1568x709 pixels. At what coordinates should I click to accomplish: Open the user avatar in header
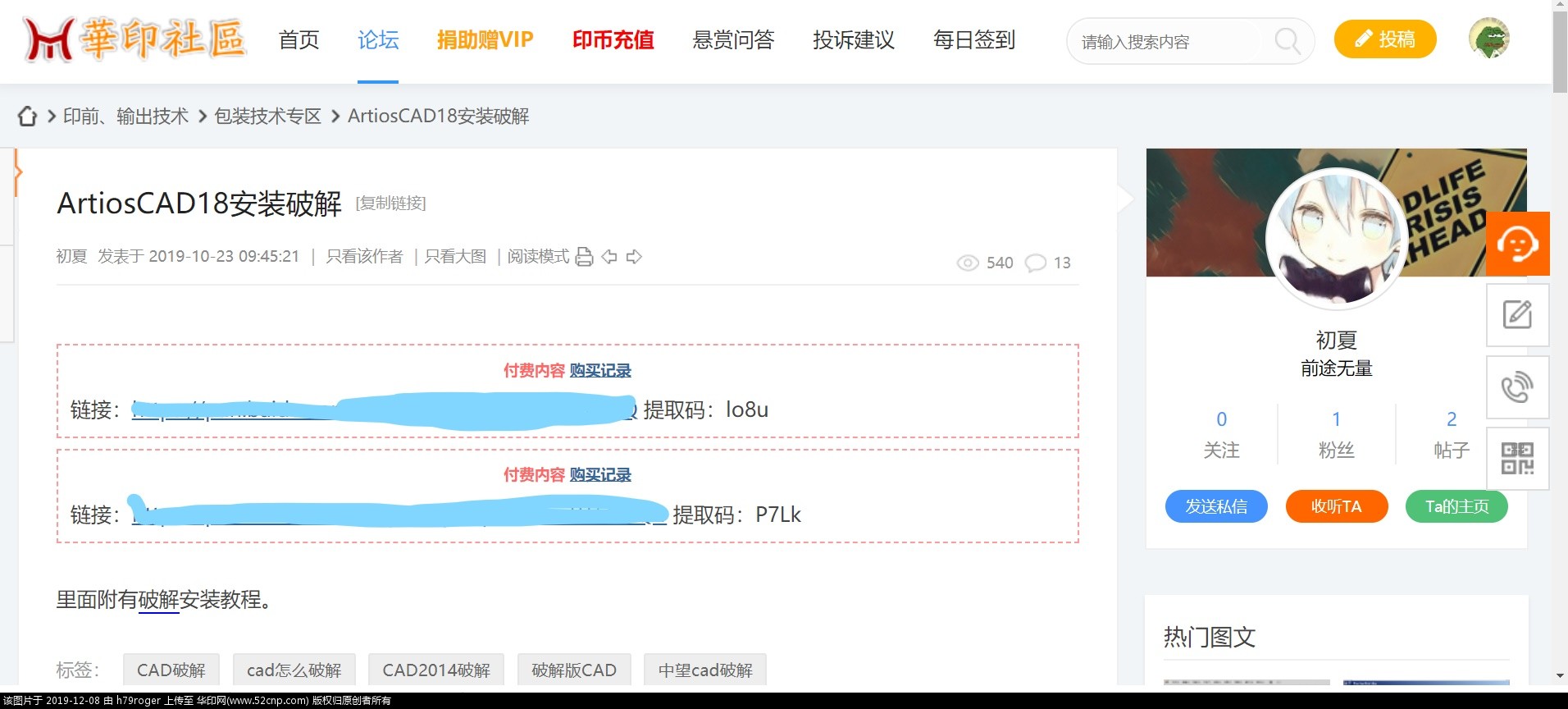1488,39
